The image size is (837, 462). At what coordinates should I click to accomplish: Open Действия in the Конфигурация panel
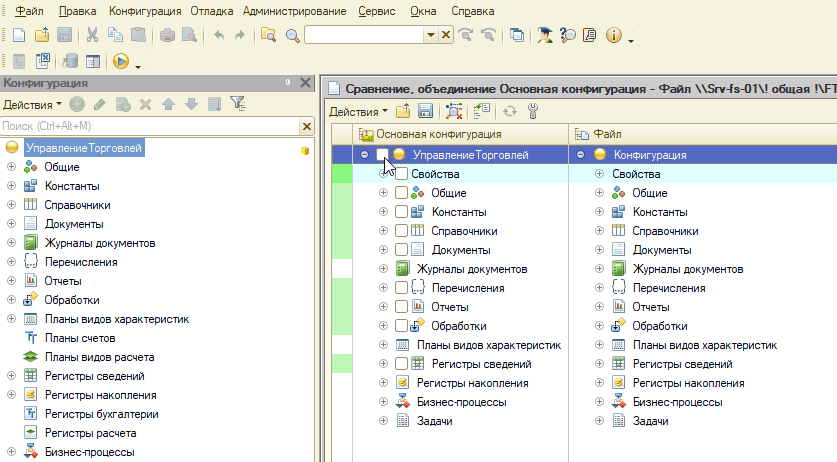32,105
